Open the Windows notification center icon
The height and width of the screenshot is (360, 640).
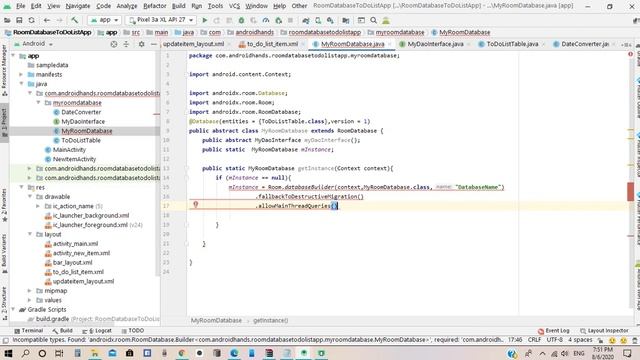[x=627, y=353]
